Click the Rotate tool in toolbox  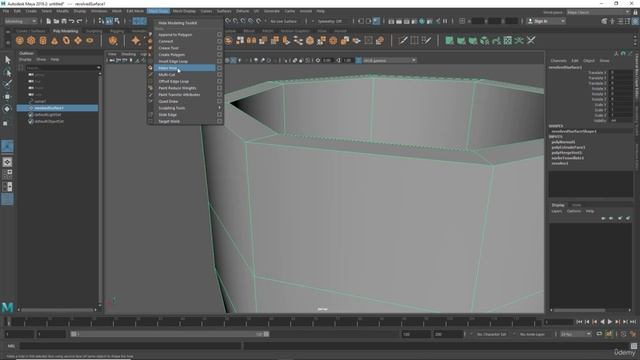click(7, 109)
